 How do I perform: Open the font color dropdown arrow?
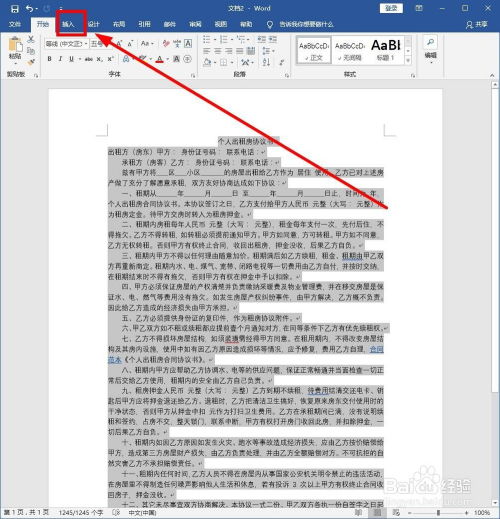click(168, 59)
